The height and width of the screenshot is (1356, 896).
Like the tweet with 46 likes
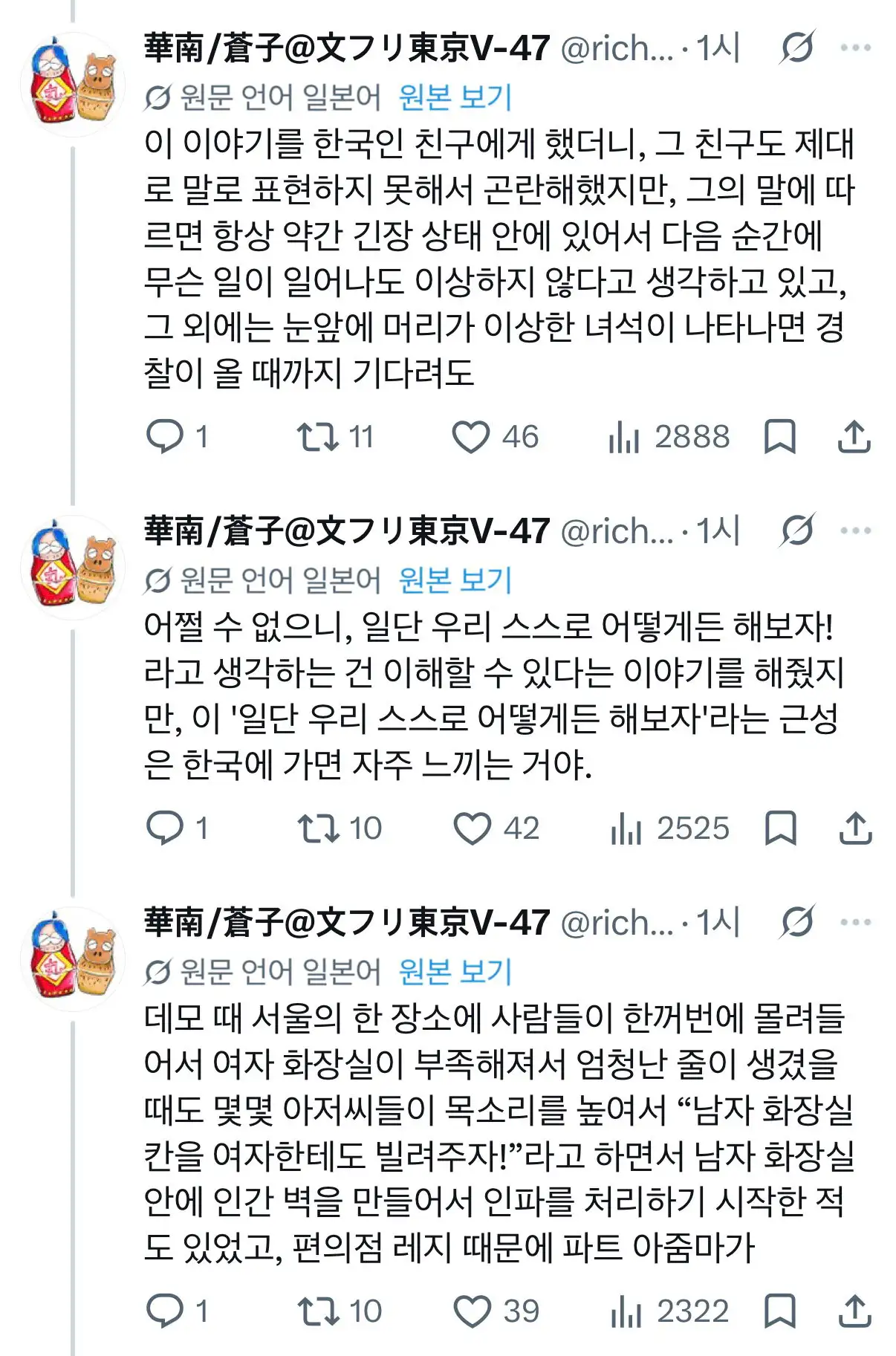pos(495,436)
